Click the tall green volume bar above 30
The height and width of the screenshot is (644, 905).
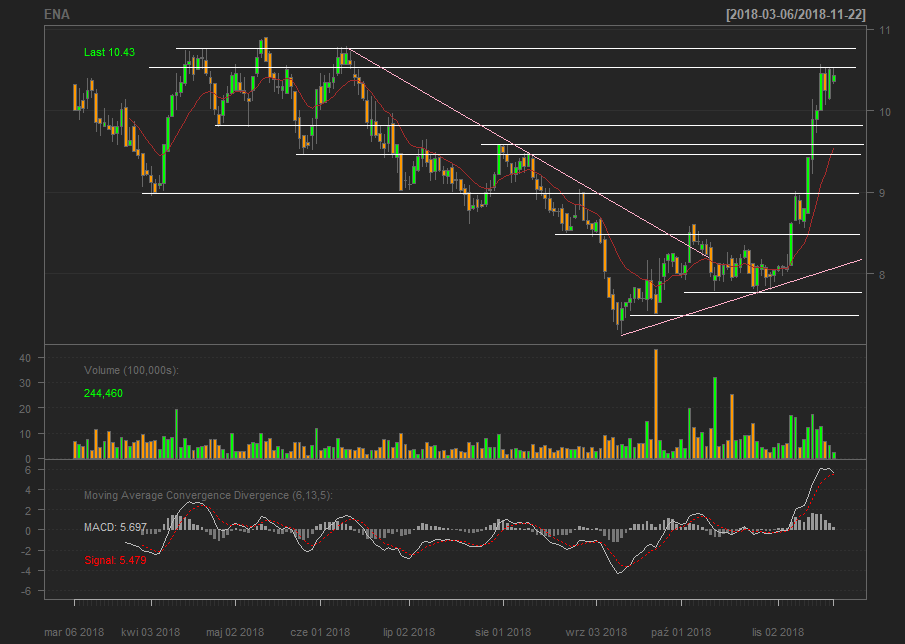coord(715,418)
